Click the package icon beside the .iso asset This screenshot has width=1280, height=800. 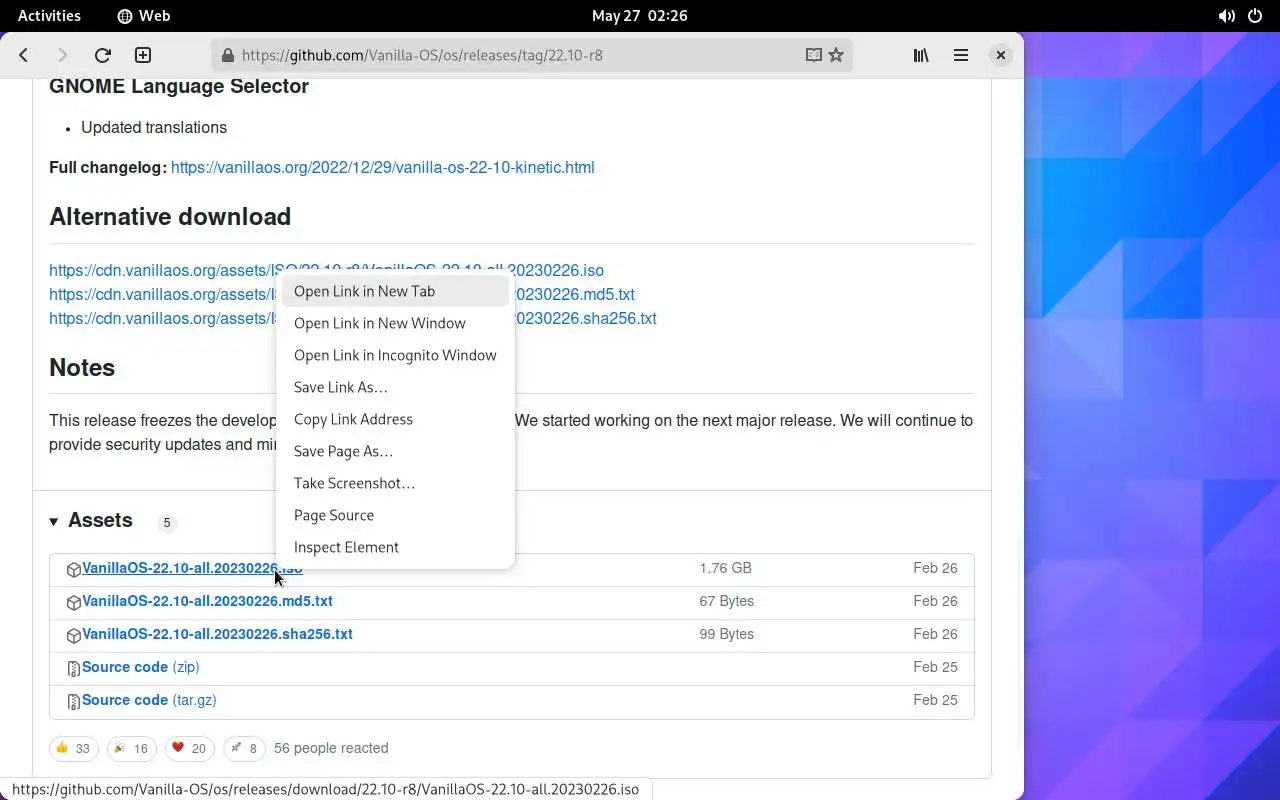pyautogui.click(x=73, y=569)
